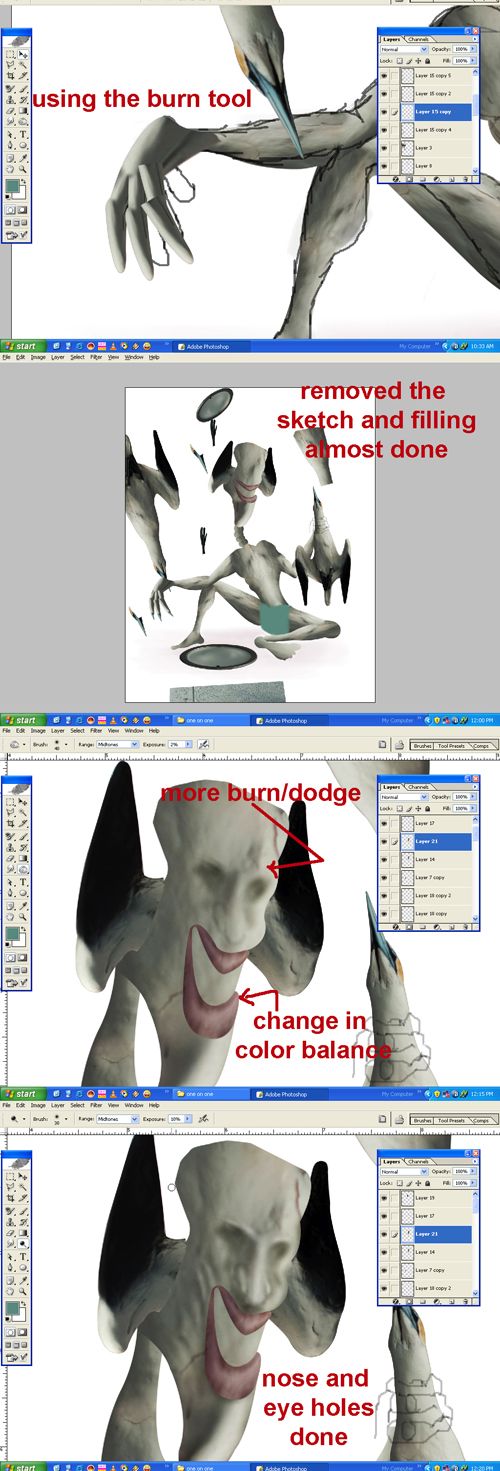The width and height of the screenshot is (500, 1471).
Task: Hide Layer 8 using eye icon
Action: click(384, 166)
